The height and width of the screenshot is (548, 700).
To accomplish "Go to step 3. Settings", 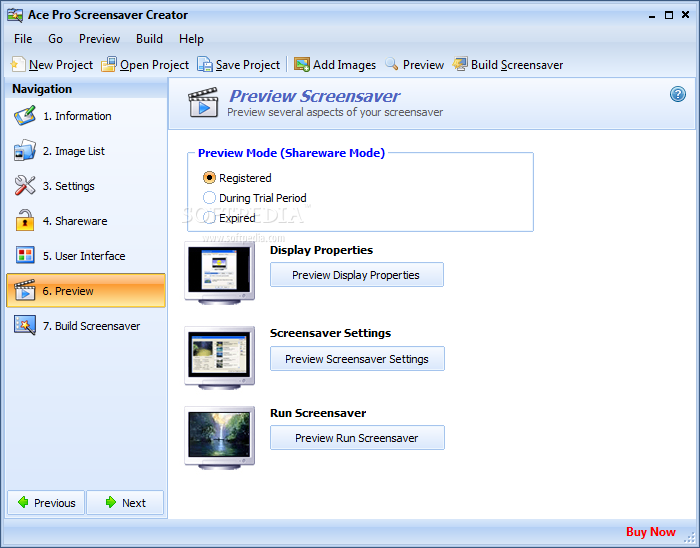I will 86,186.
